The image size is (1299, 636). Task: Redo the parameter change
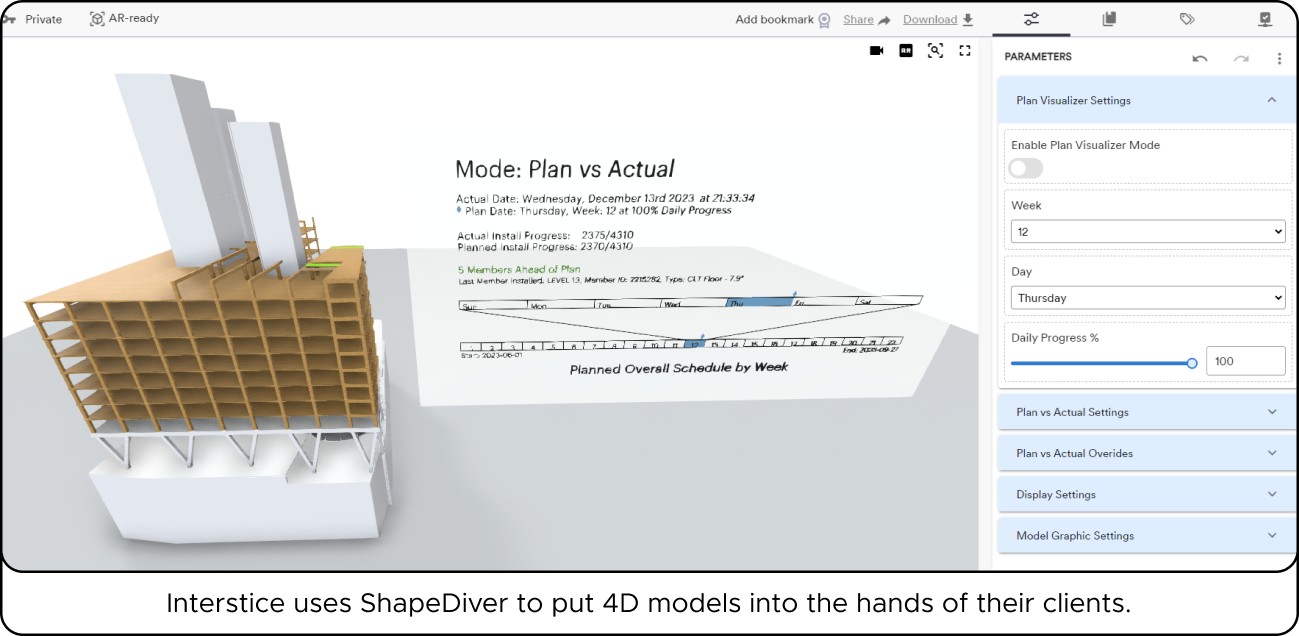[x=1241, y=58]
